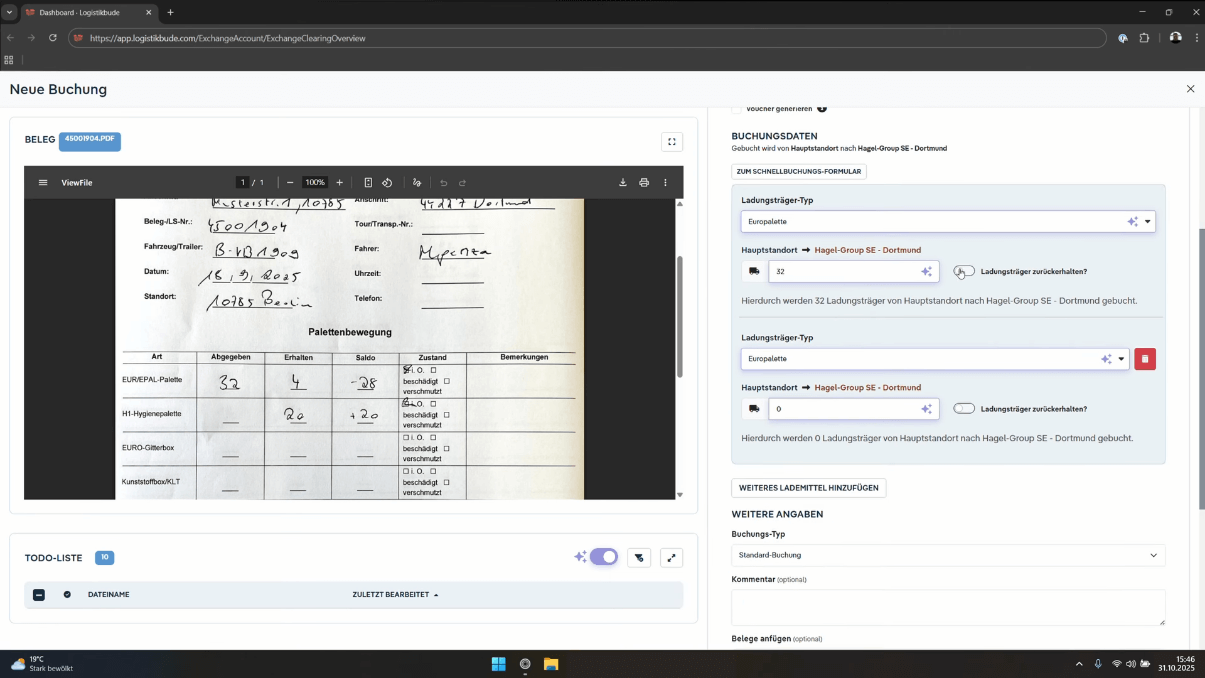Click the quantity field containing 0
This screenshot has height=678, width=1205.
[x=854, y=409]
